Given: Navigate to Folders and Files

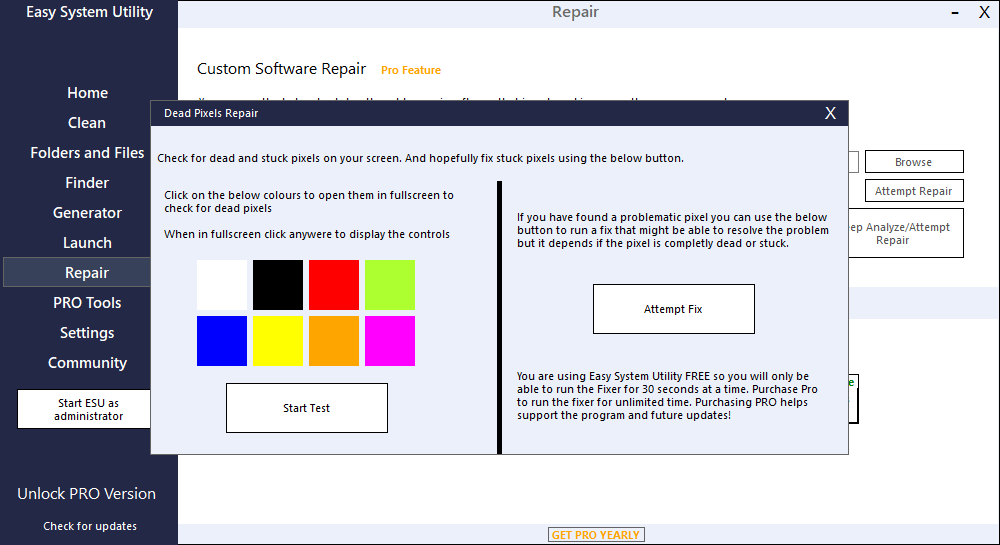Looking at the screenshot, I should click(x=87, y=153).
